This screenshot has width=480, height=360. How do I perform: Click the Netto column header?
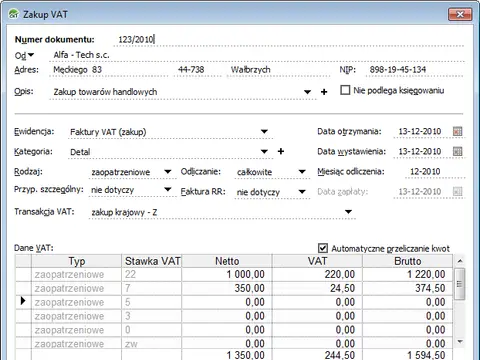(x=227, y=261)
